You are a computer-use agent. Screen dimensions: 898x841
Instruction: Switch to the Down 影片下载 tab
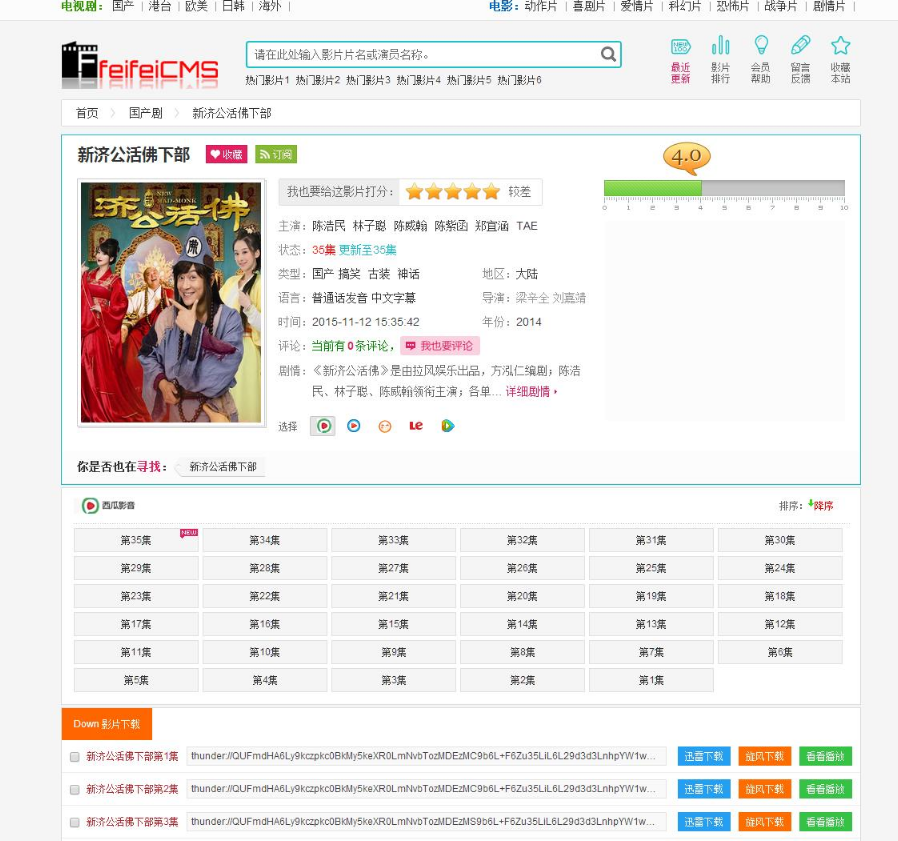(x=107, y=724)
